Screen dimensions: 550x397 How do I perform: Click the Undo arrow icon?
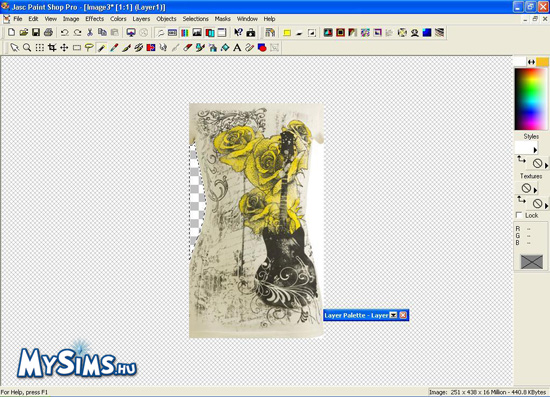click(x=65, y=33)
